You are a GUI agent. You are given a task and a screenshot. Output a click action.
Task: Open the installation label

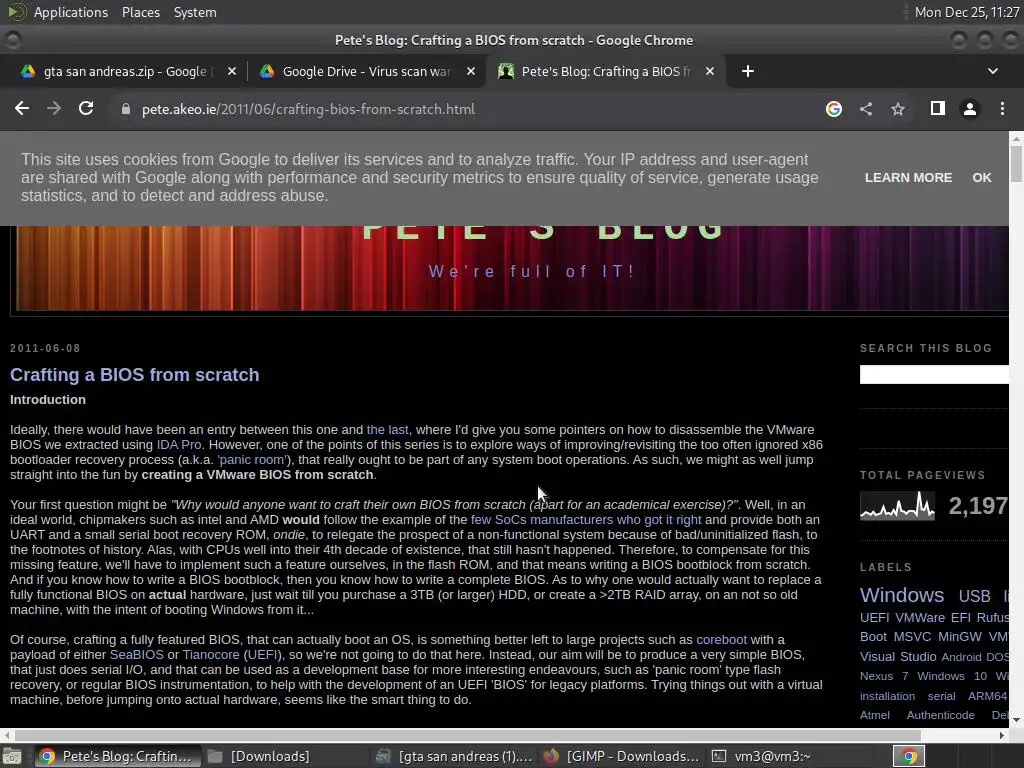(888, 696)
